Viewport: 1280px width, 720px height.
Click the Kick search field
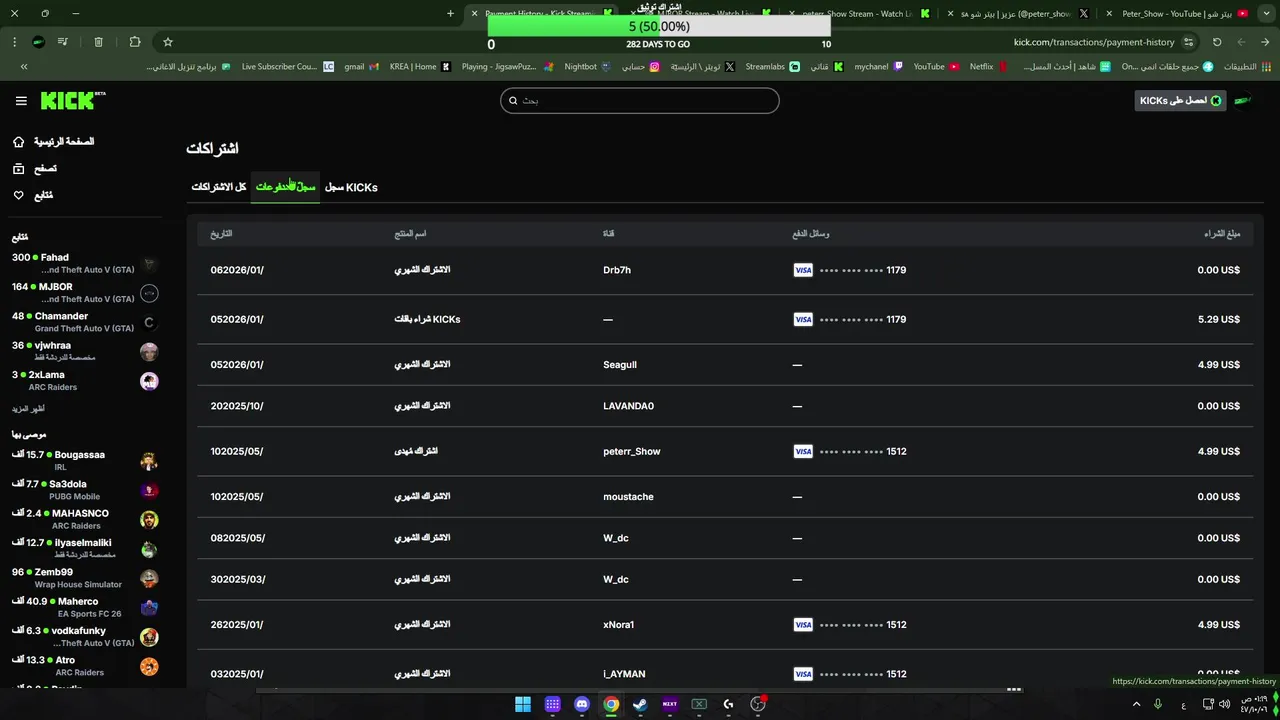[x=640, y=101]
